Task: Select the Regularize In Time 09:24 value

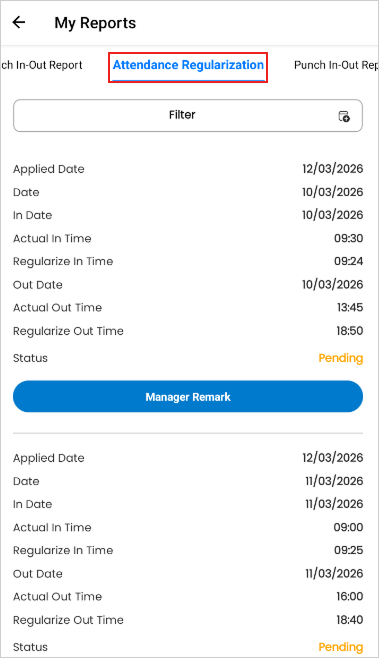Action: coord(348,261)
